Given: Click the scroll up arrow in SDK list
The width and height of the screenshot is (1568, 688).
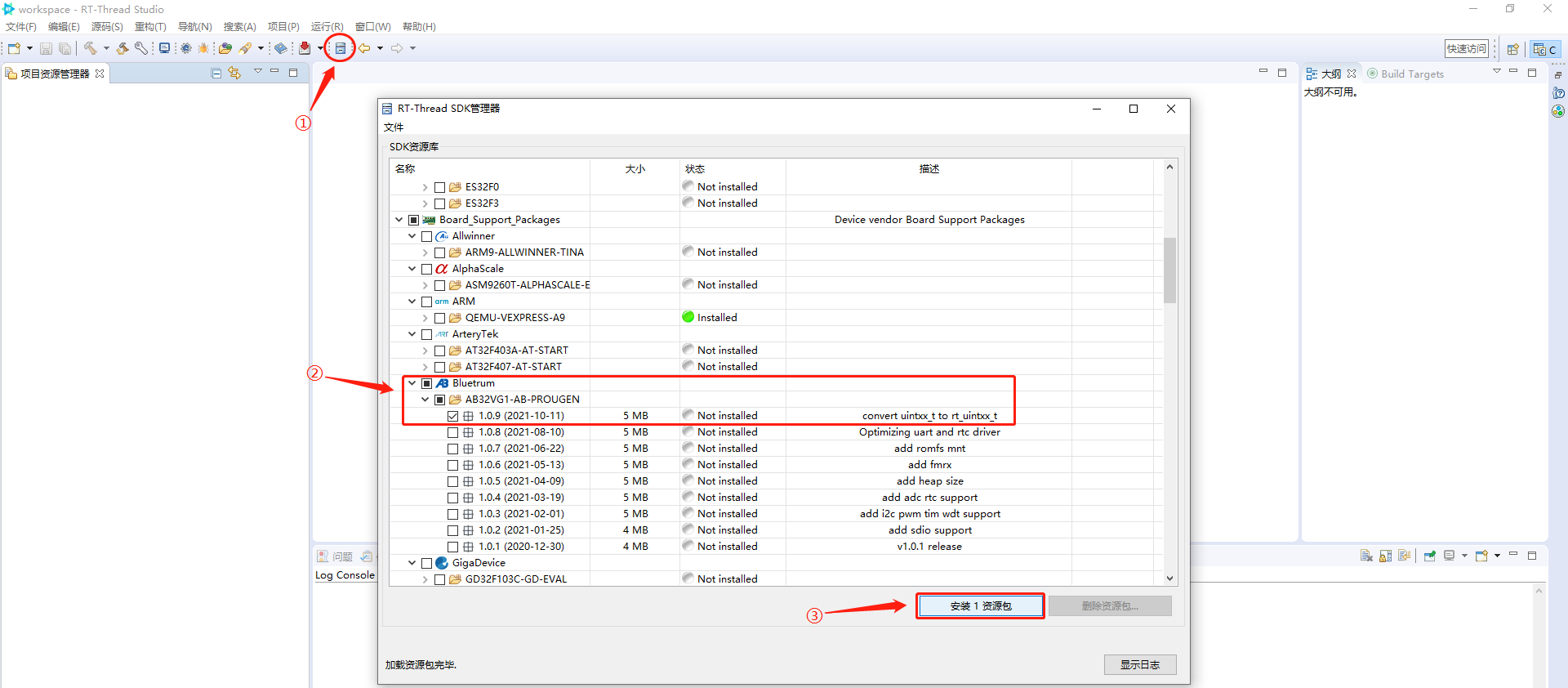Looking at the screenshot, I should coord(1170,167).
